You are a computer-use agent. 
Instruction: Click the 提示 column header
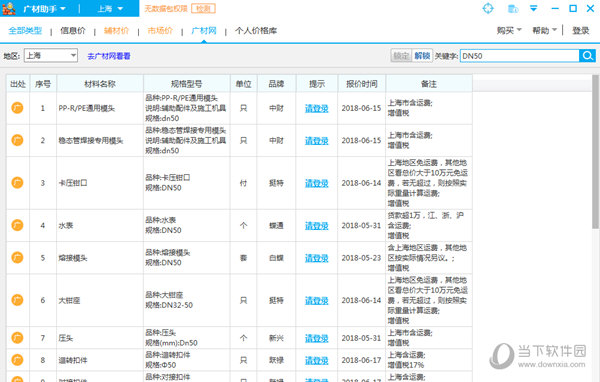click(317, 84)
